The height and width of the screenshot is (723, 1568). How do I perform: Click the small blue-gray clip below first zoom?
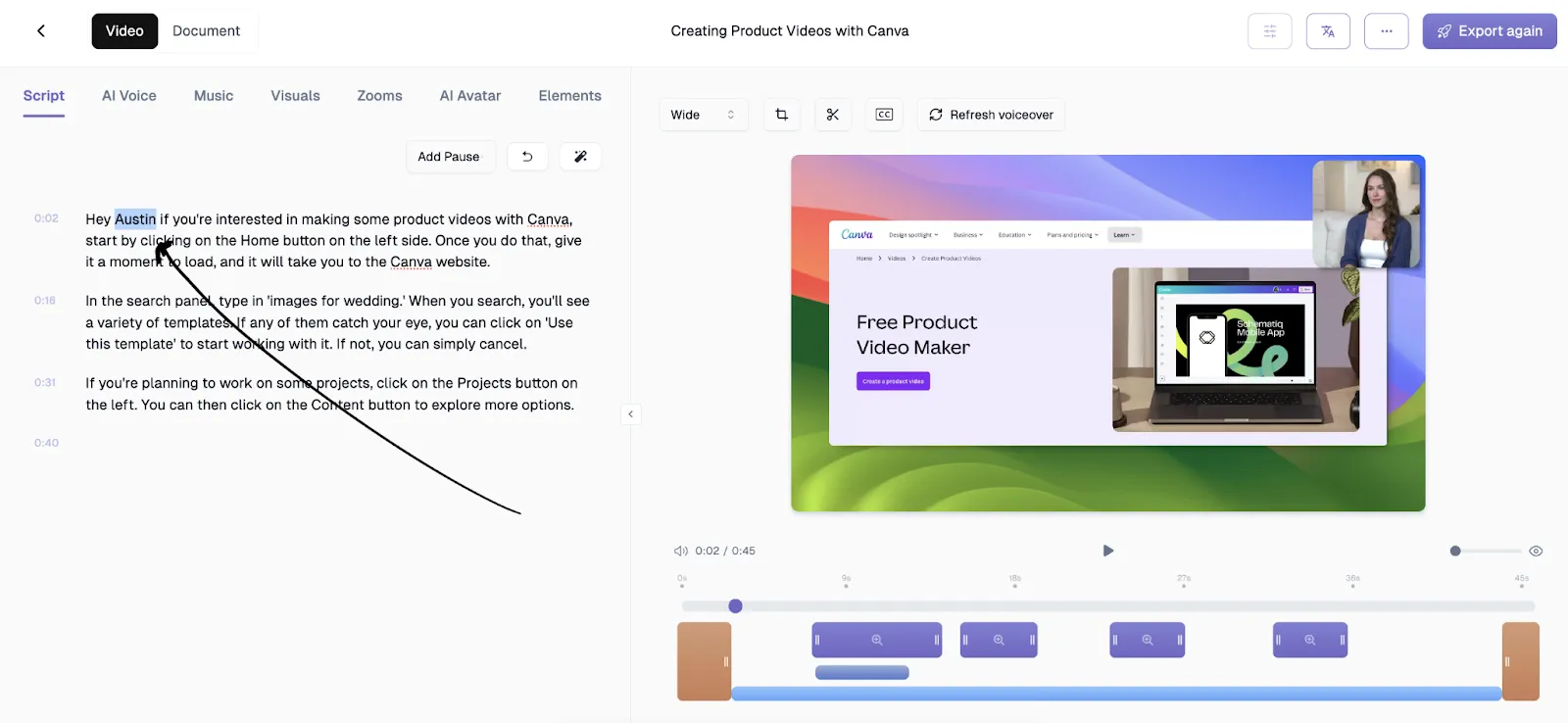(x=862, y=673)
